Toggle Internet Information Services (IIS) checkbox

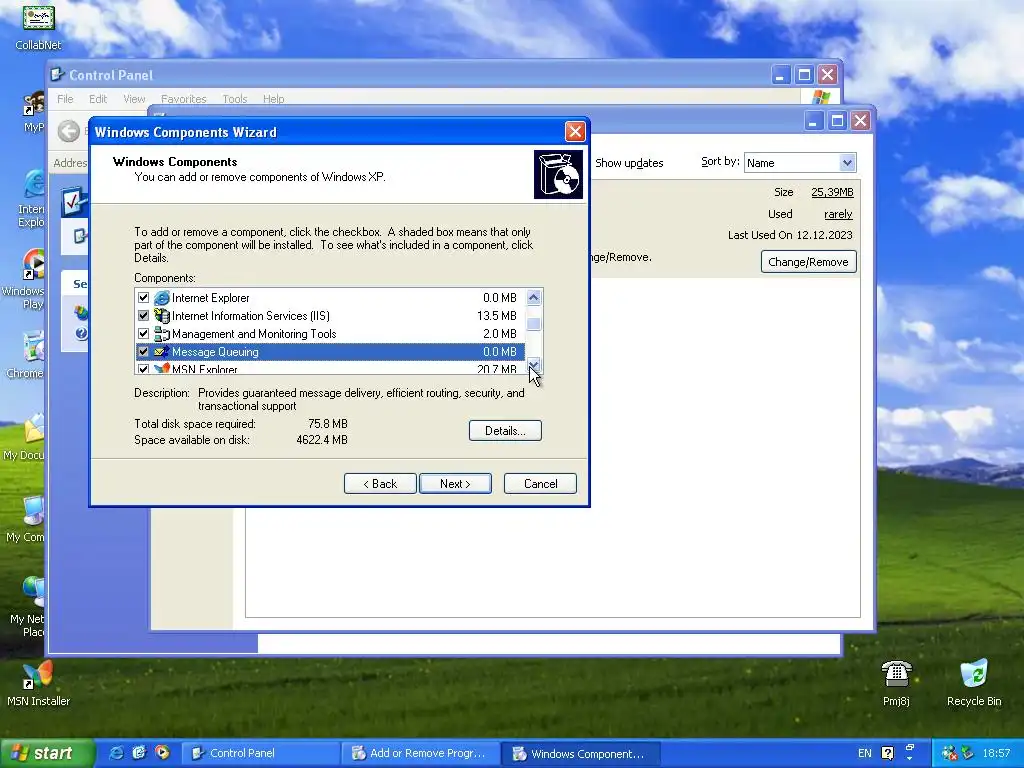coord(143,315)
